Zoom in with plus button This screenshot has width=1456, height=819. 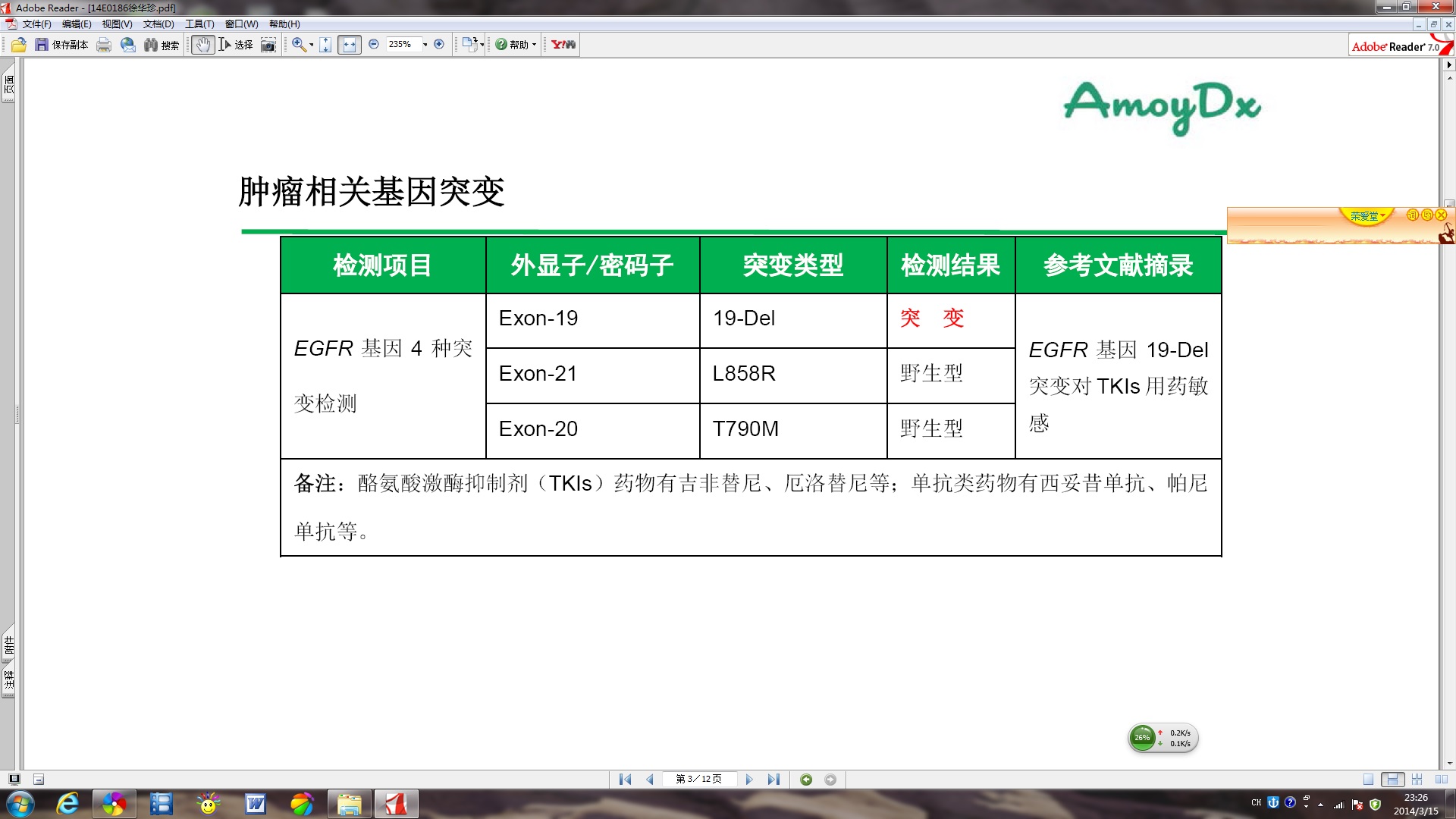439,44
